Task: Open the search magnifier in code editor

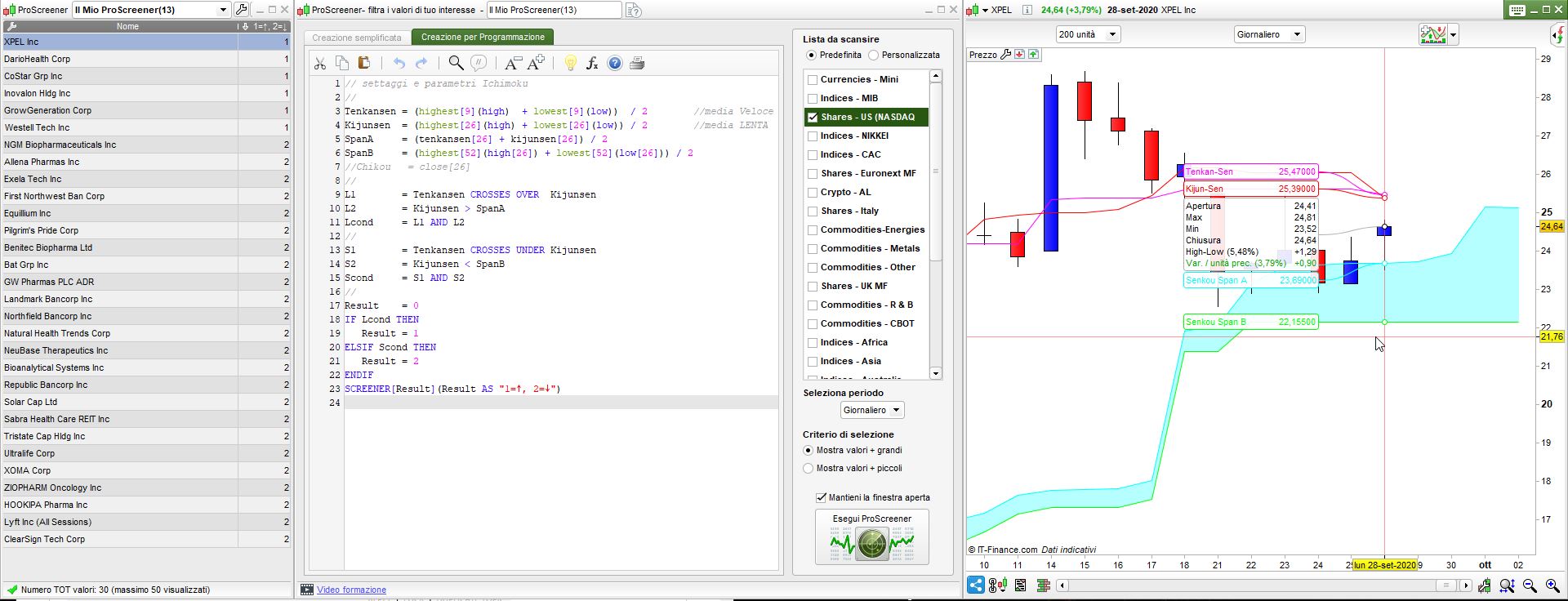Action: [456, 64]
